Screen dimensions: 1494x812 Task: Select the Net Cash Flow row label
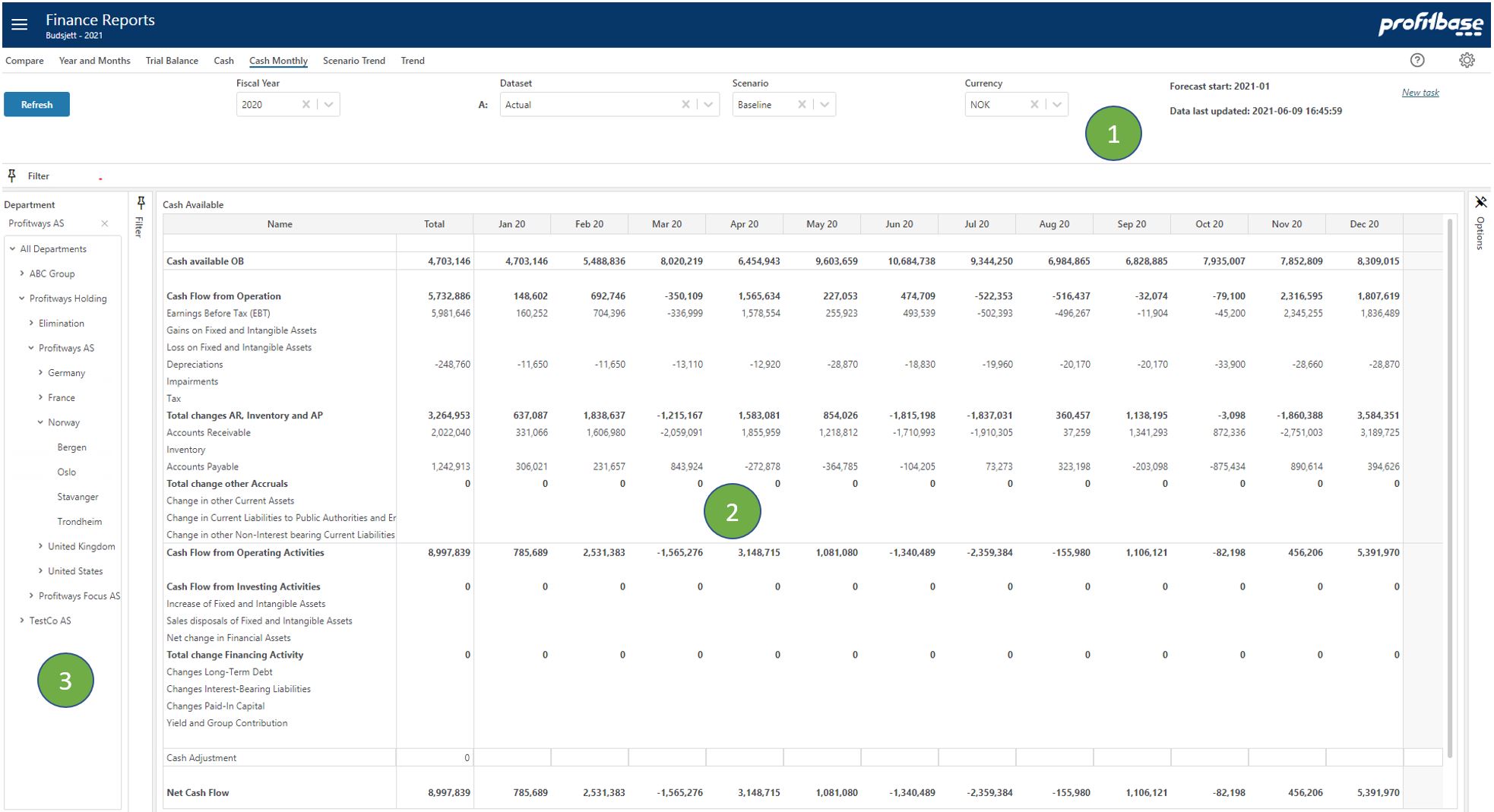[x=198, y=793]
